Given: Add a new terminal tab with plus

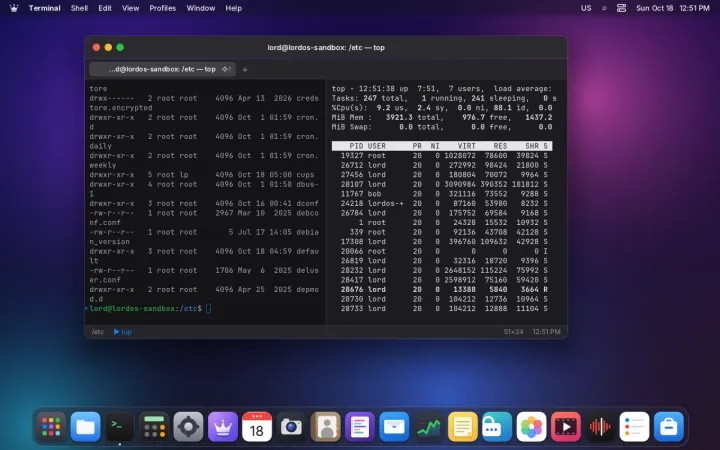Looking at the screenshot, I should pyautogui.click(x=245, y=70).
